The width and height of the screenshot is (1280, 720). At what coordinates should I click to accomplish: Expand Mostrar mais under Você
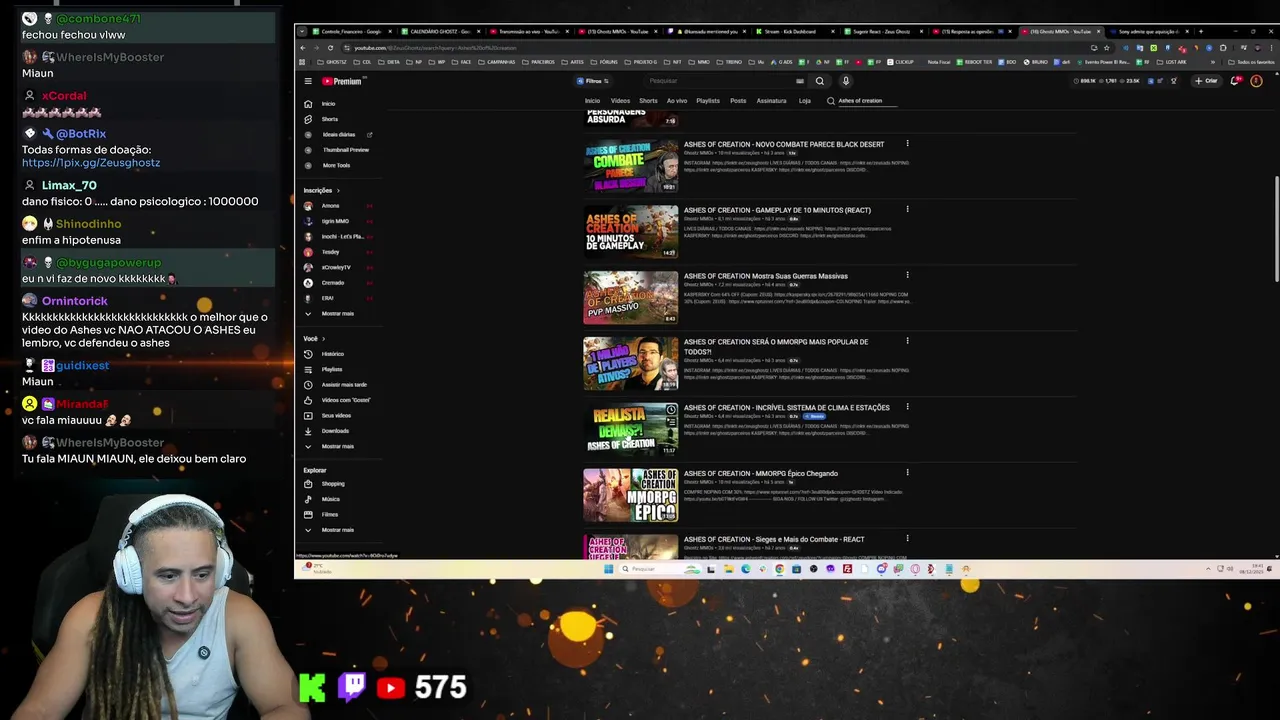coord(337,446)
